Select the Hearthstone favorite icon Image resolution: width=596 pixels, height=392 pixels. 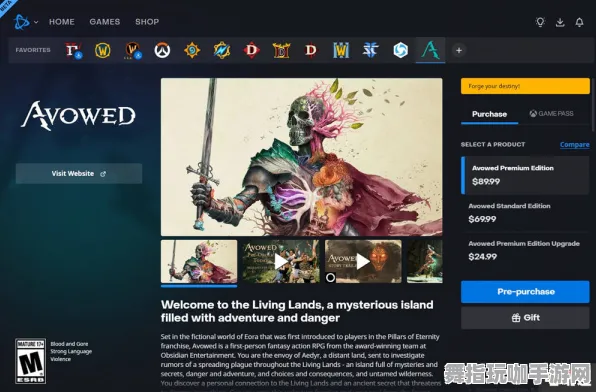click(x=192, y=50)
